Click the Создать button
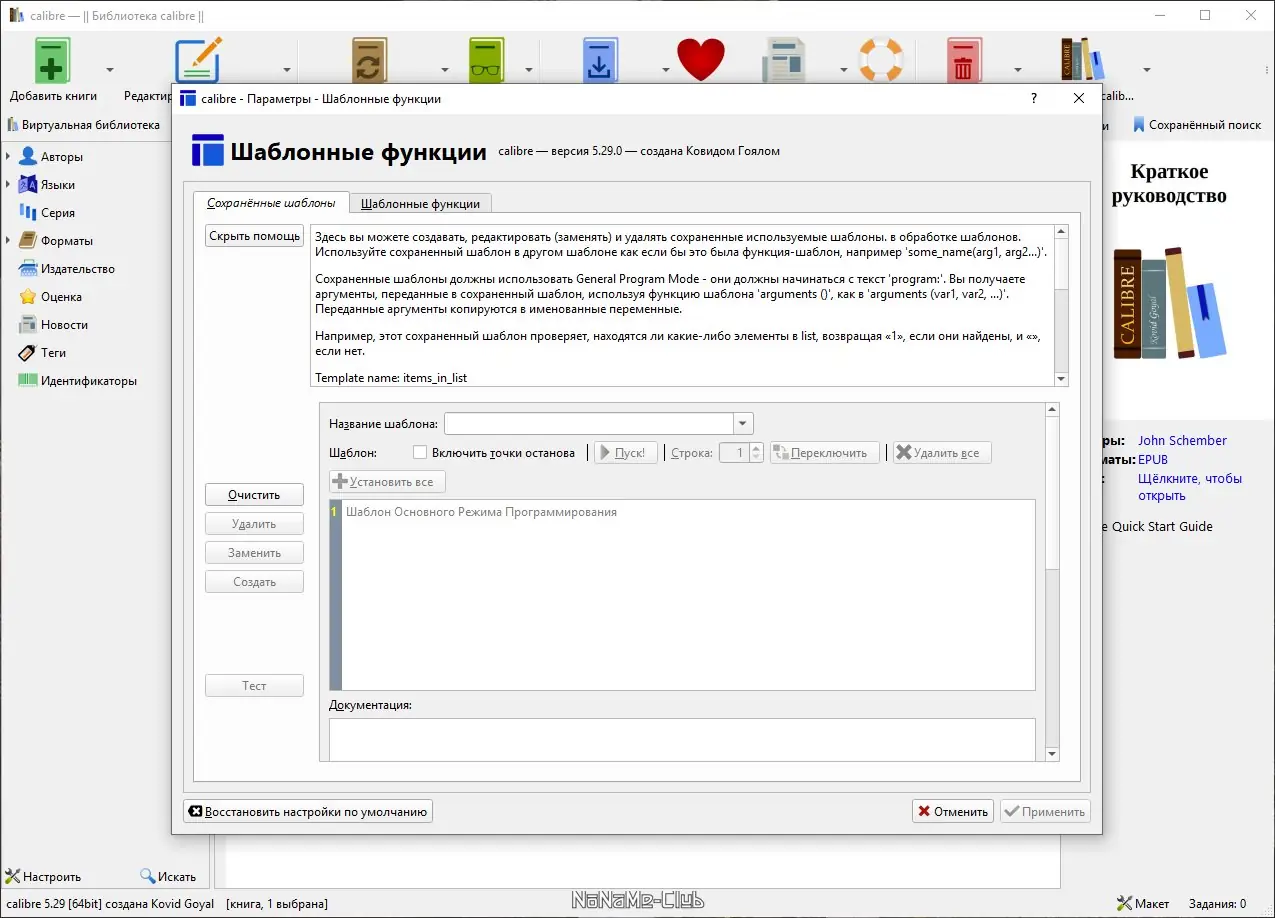 (x=255, y=582)
